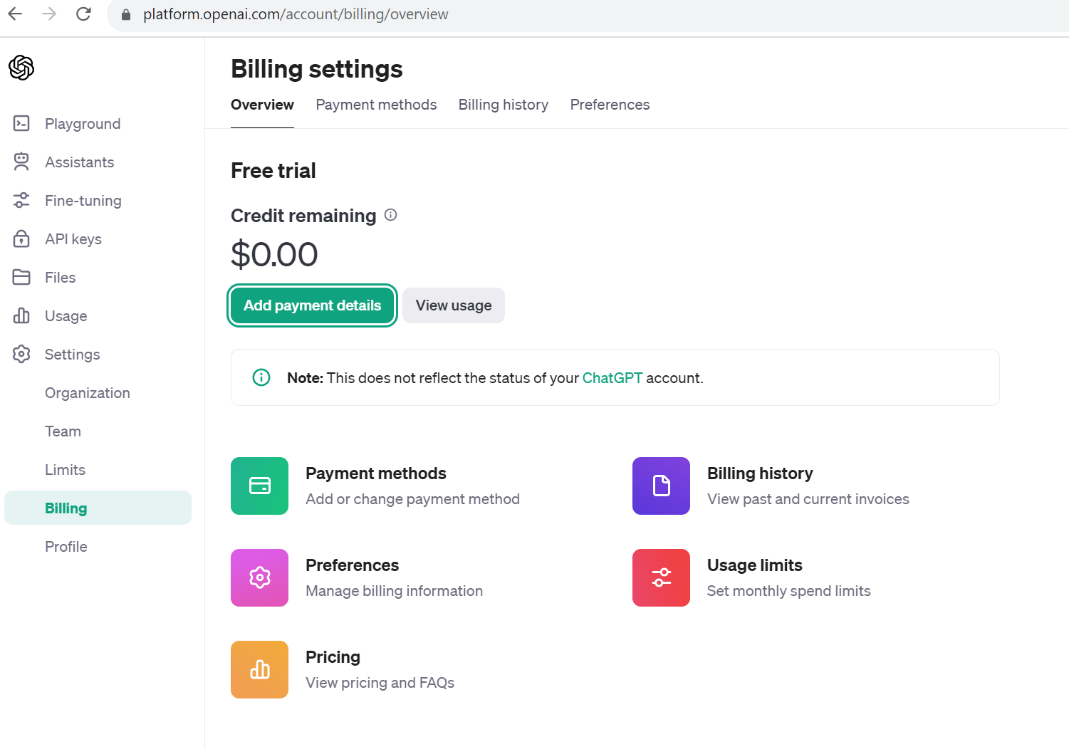Select Billing in the sidebar

[97, 508]
